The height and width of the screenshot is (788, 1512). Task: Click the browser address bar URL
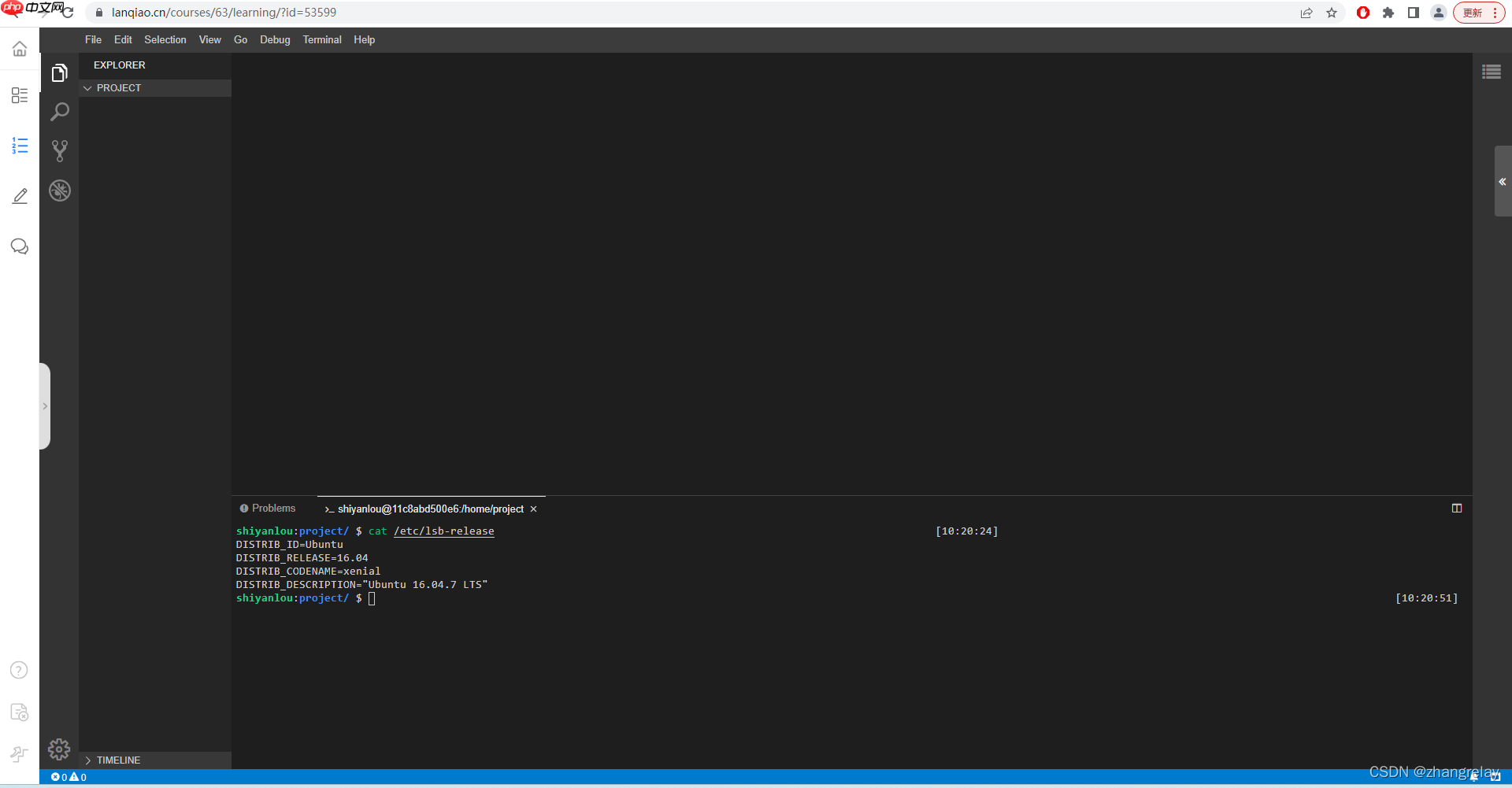(224, 13)
